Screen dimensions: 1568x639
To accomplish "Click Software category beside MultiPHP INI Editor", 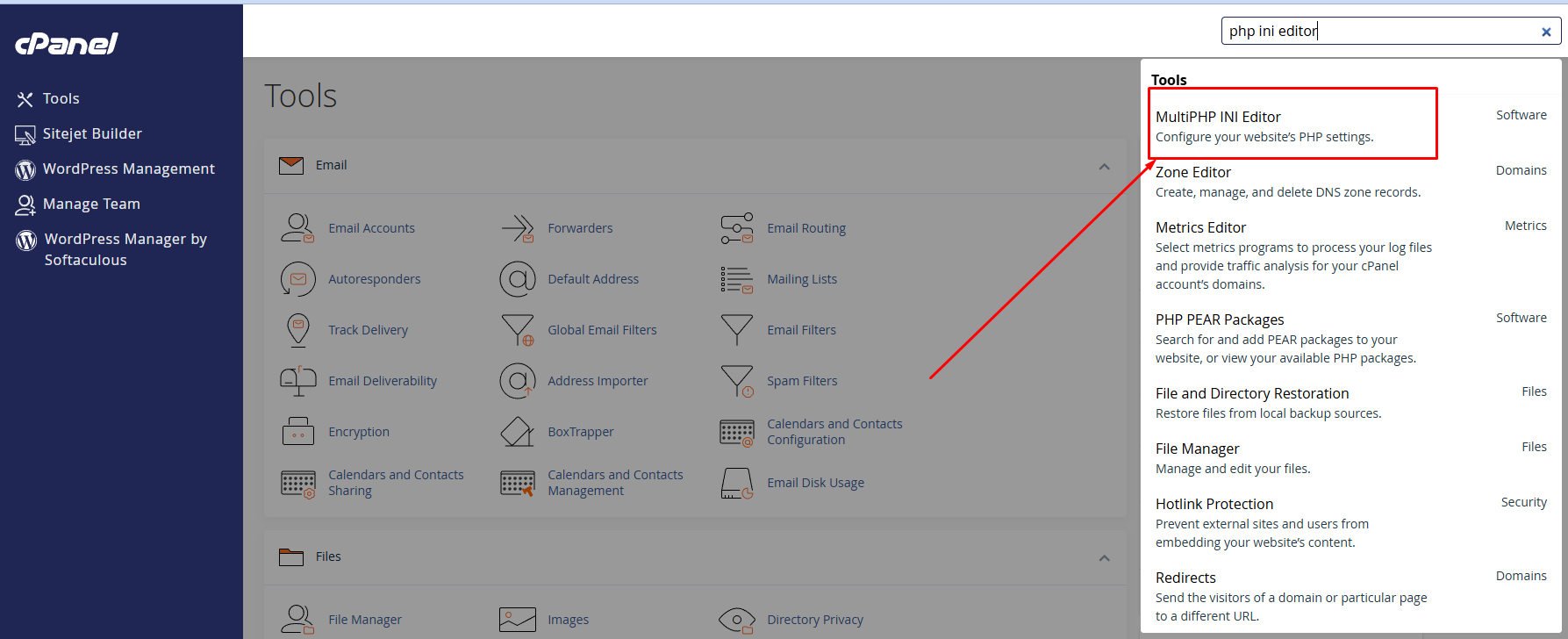I will tap(1521, 115).
